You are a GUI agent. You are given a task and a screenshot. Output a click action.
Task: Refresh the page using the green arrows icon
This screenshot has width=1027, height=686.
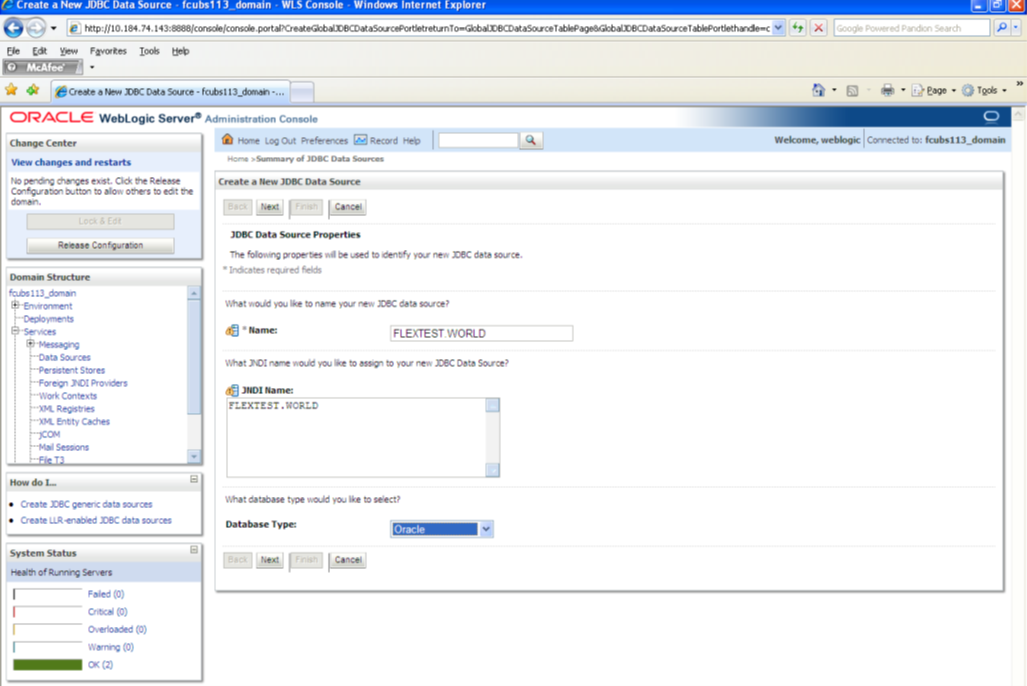tap(797, 28)
